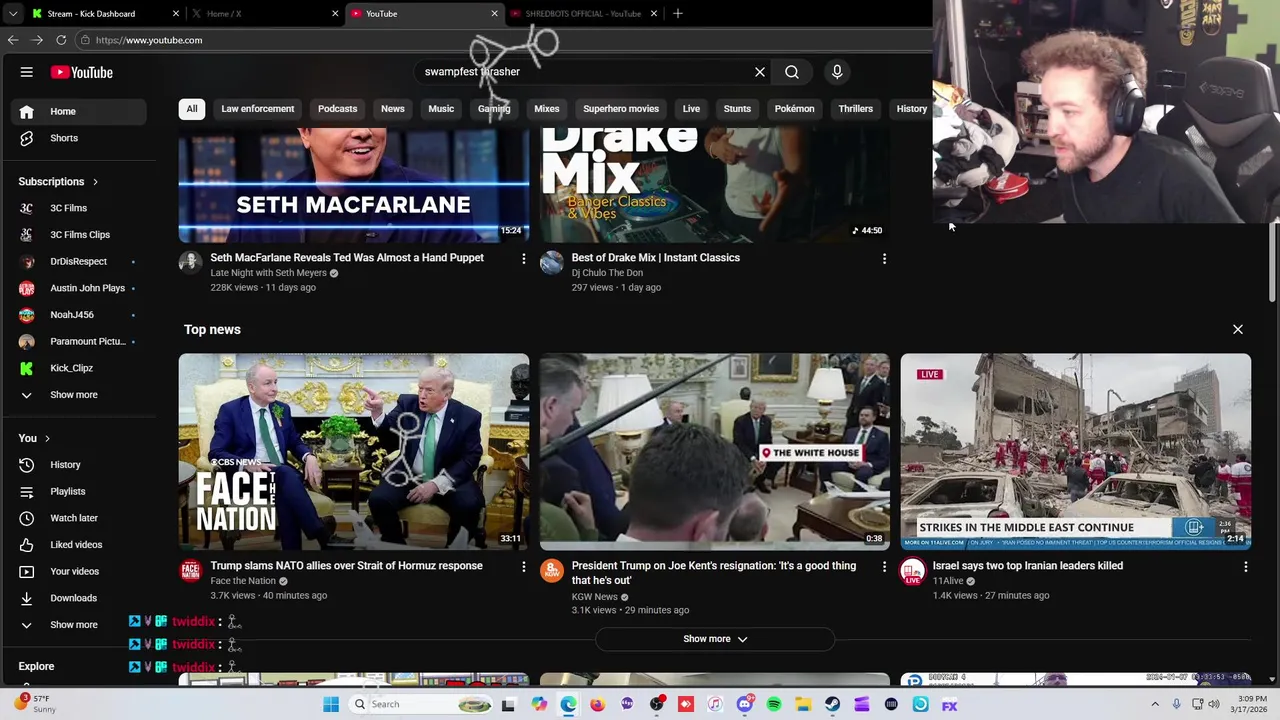This screenshot has height=720, width=1280.
Task: Clear the search box with the X
Action: click(x=760, y=72)
